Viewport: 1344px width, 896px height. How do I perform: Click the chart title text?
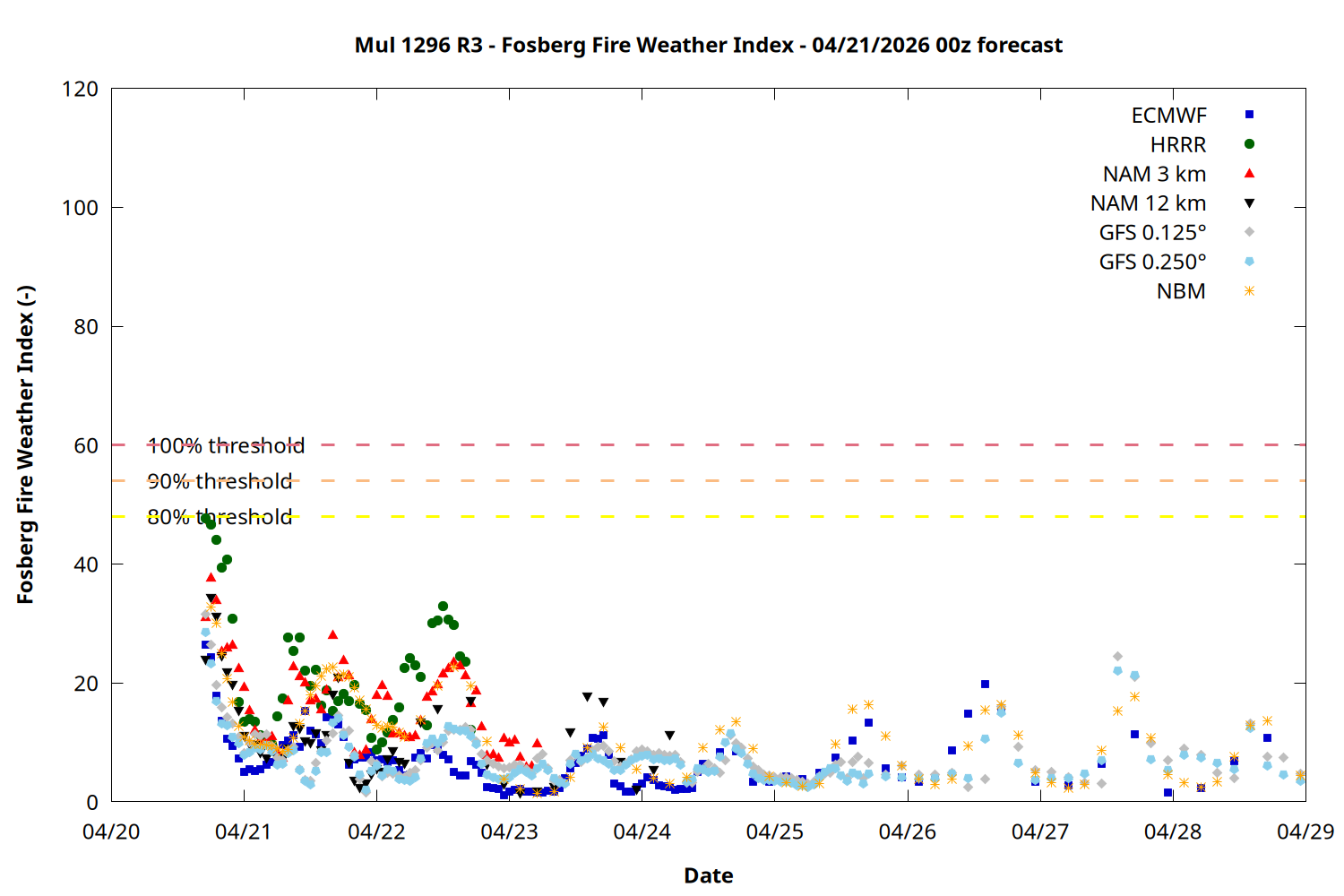click(x=708, y=46)
